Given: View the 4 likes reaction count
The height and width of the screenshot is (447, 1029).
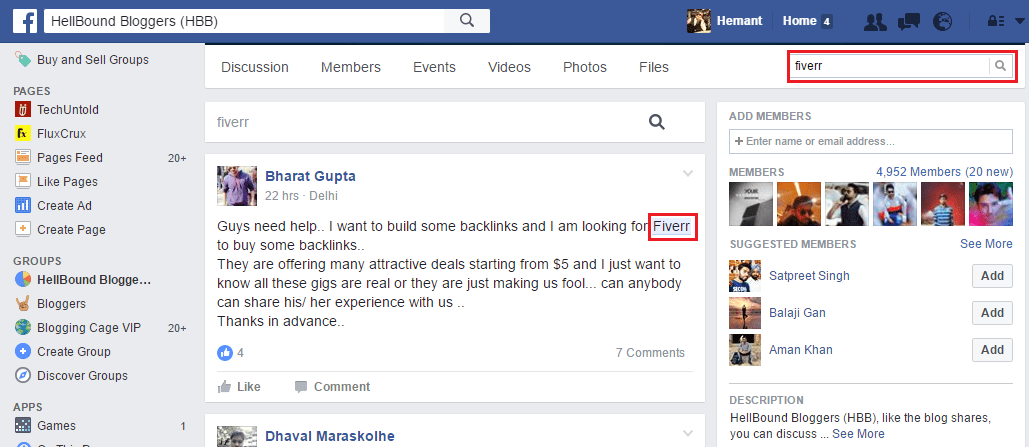Looking at the screenshot, I should pos(230,352).
